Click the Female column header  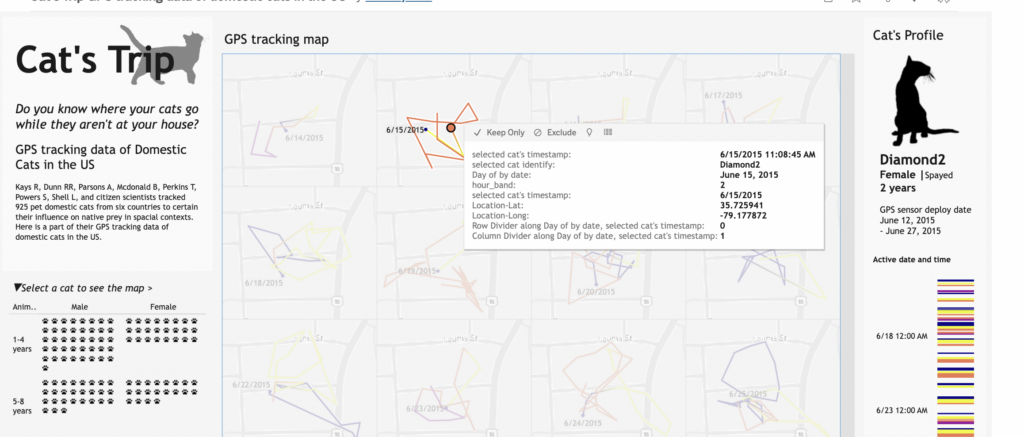pyautogui.click(x=163, y=306)
